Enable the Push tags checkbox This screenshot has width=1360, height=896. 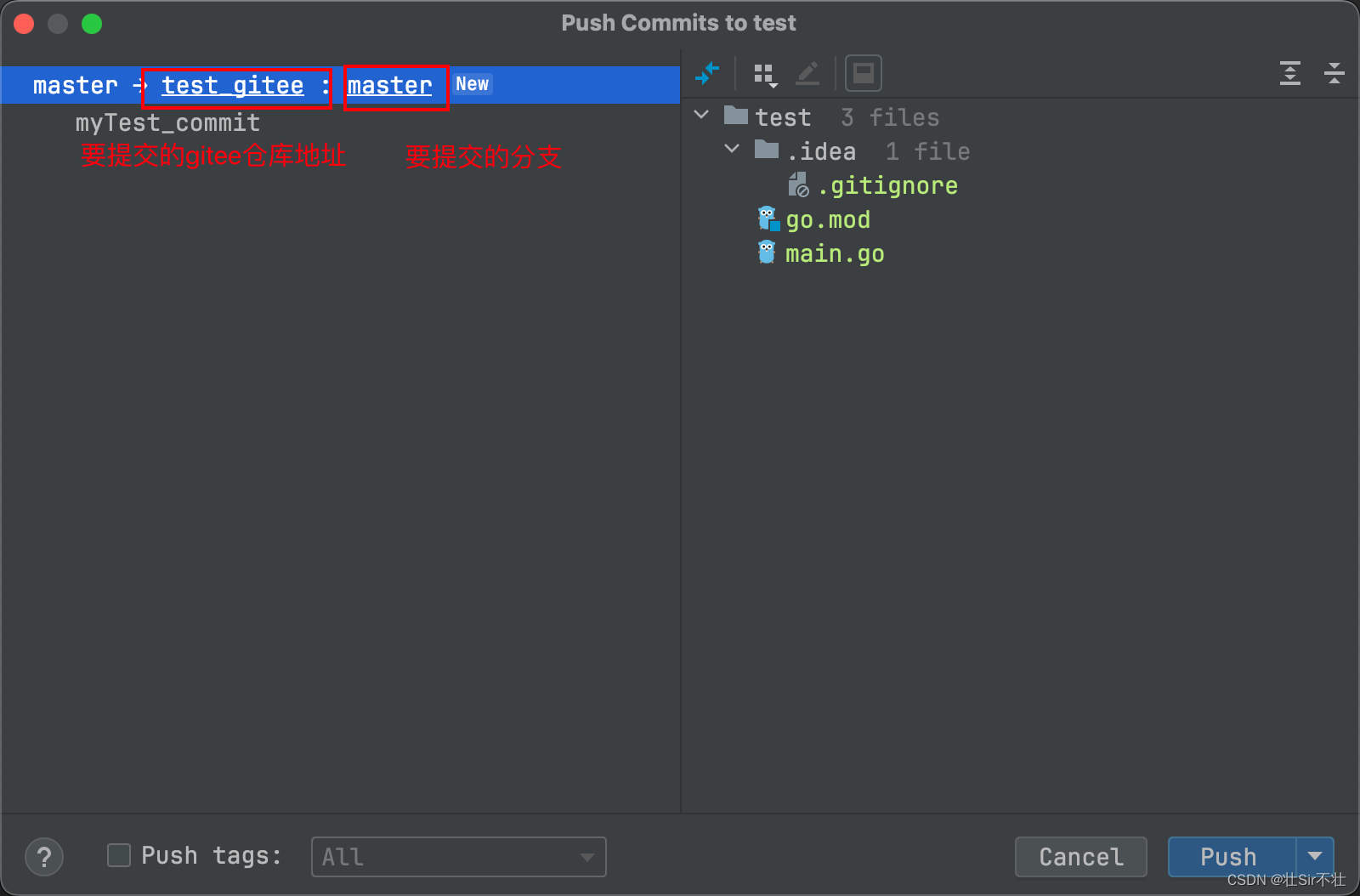coord(118,855)
